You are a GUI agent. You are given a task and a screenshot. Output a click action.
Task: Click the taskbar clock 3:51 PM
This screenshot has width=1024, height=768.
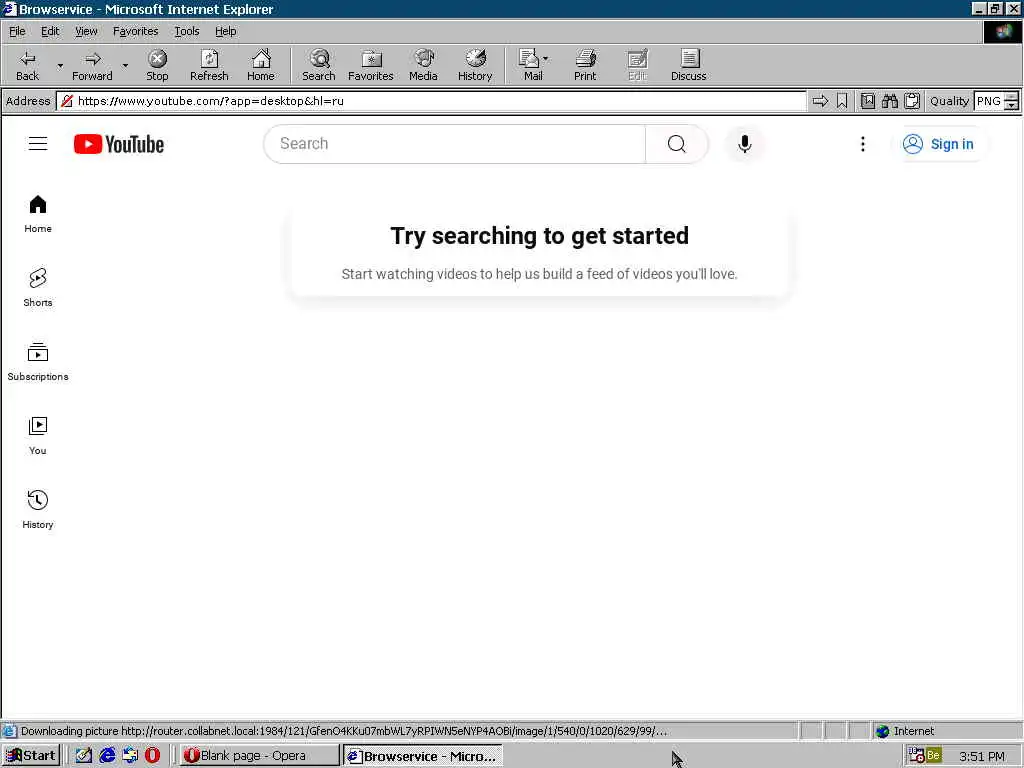pos(981,756)
